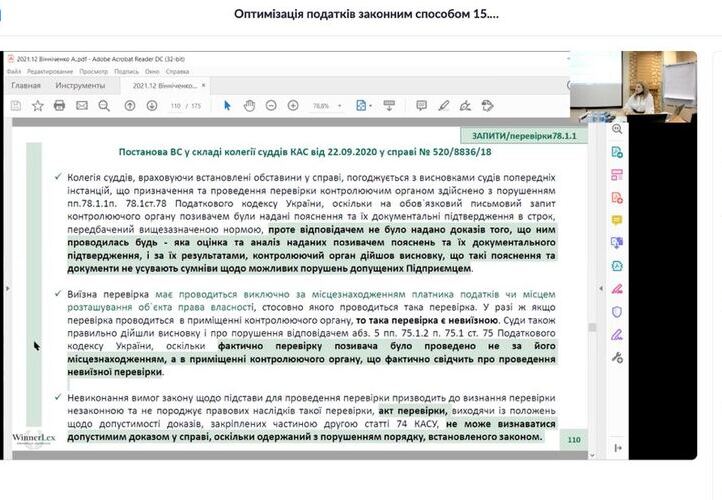Click the vertical scrollbar thumb

tap(592, 327)
